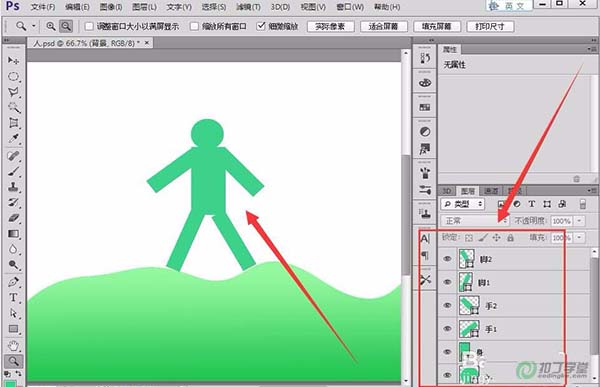Hide the 脚1 layer
Screen dimensions: 600x387
click(x=447, y=282)
